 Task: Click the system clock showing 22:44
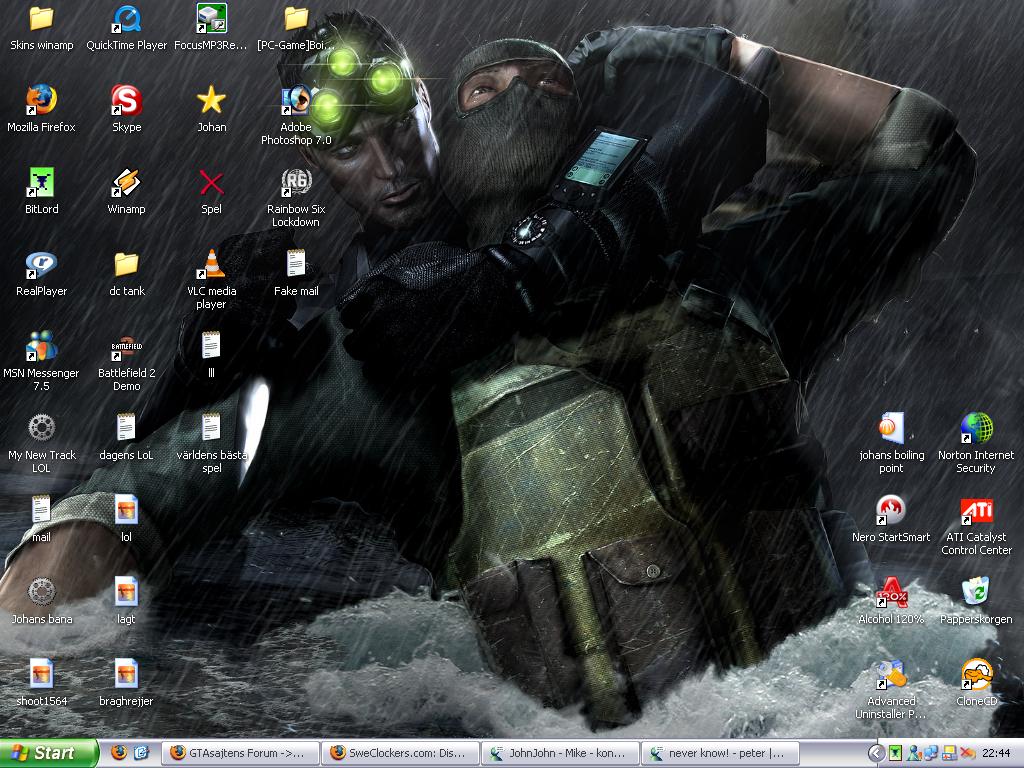[x=996, y=753]
